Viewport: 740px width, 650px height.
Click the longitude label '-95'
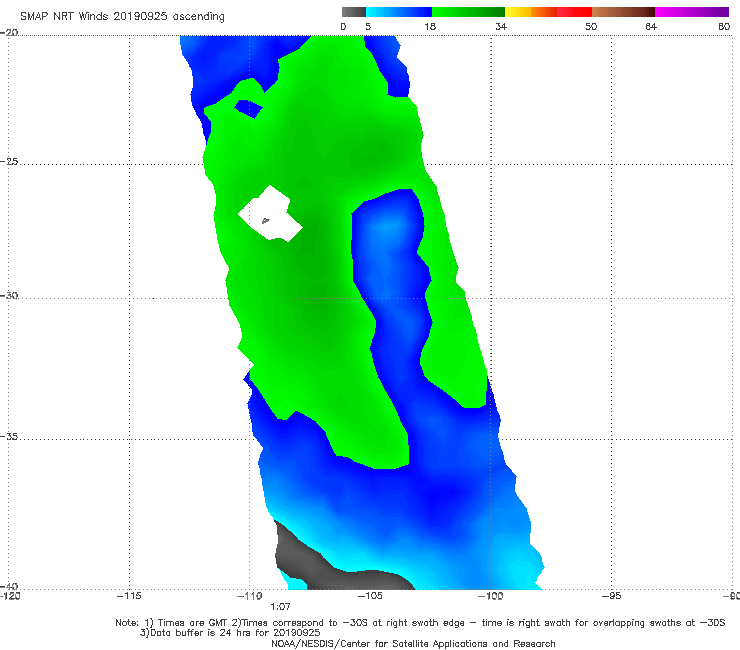(x=611, y=596)
